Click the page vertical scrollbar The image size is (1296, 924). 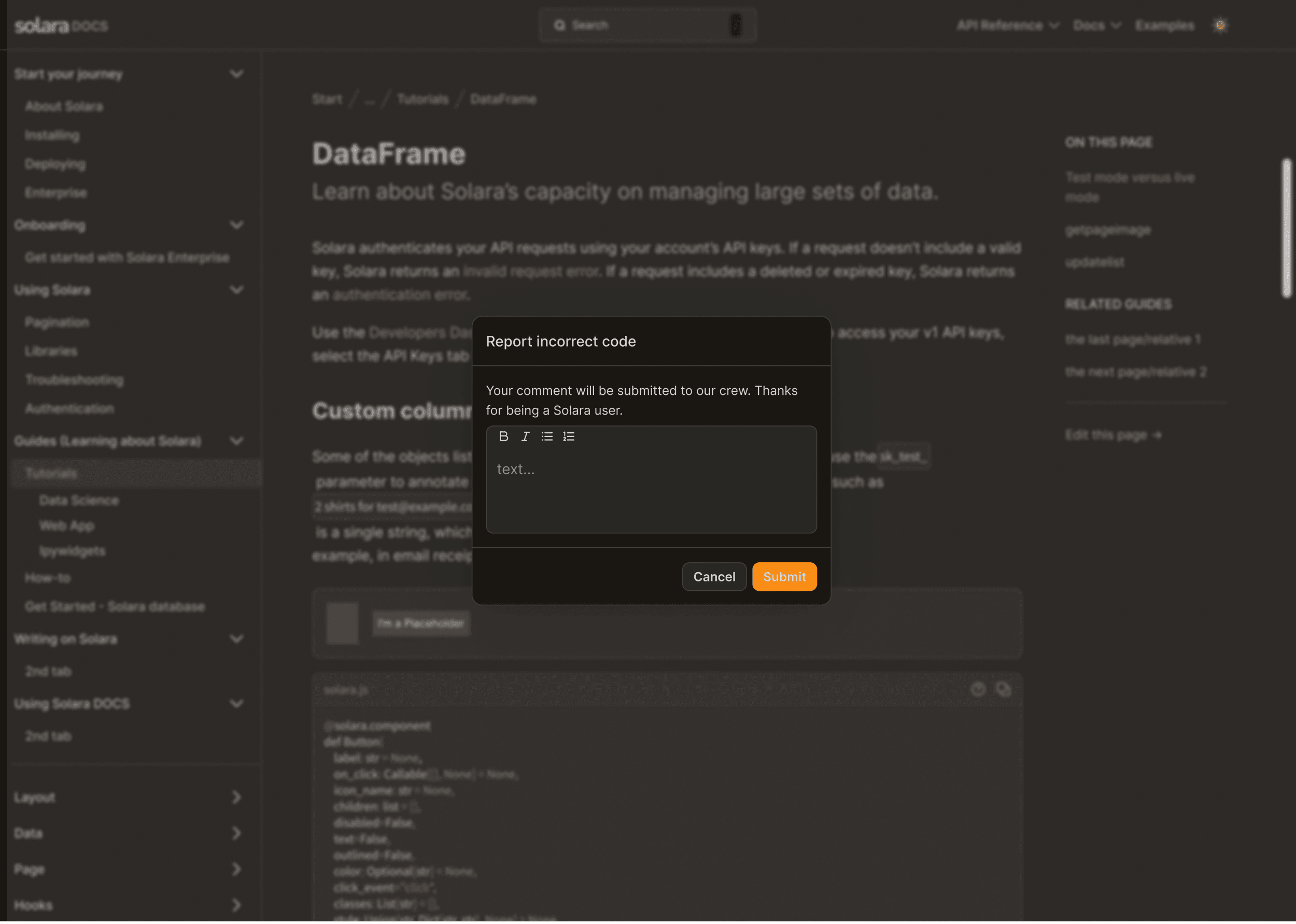pos(1286,228)
